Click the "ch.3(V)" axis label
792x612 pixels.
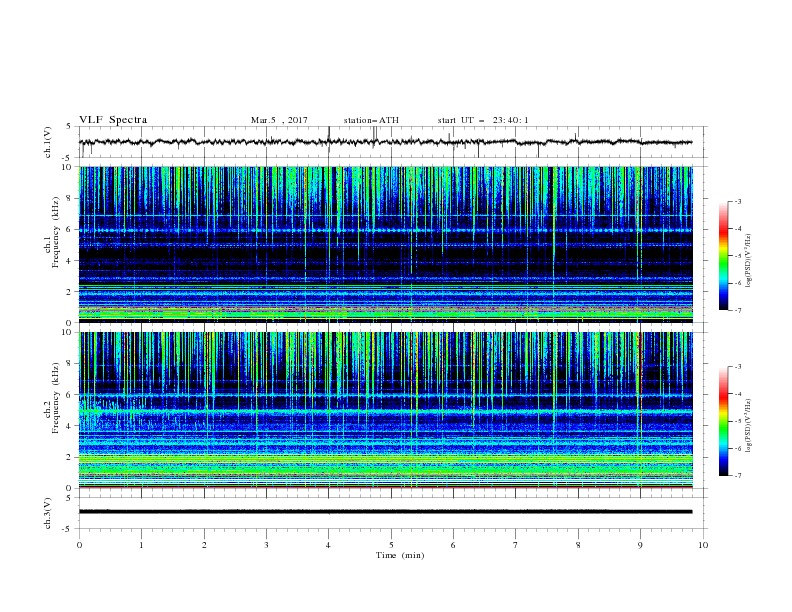(48, 513)
